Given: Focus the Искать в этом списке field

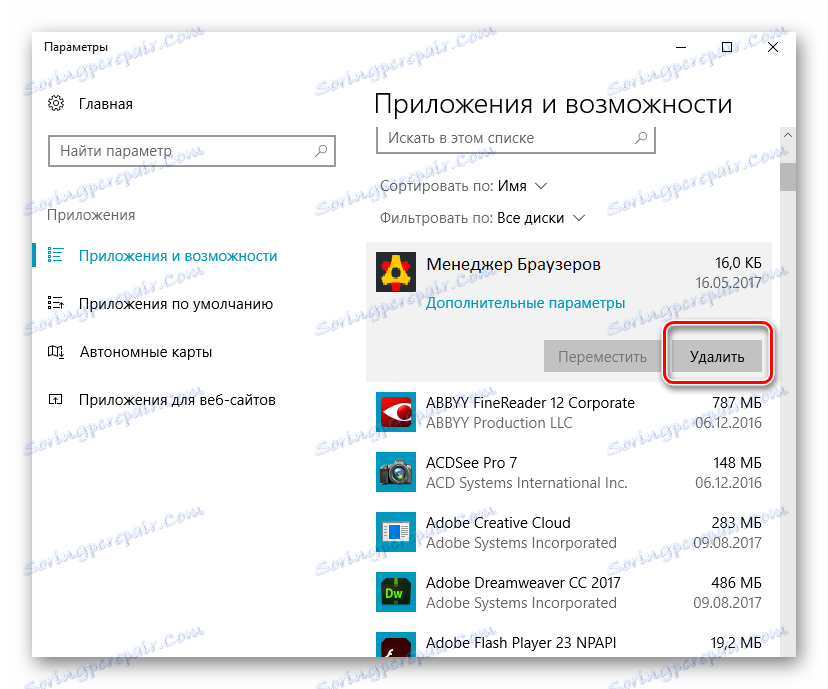Looking at the screenshot, I should [516, 139].
